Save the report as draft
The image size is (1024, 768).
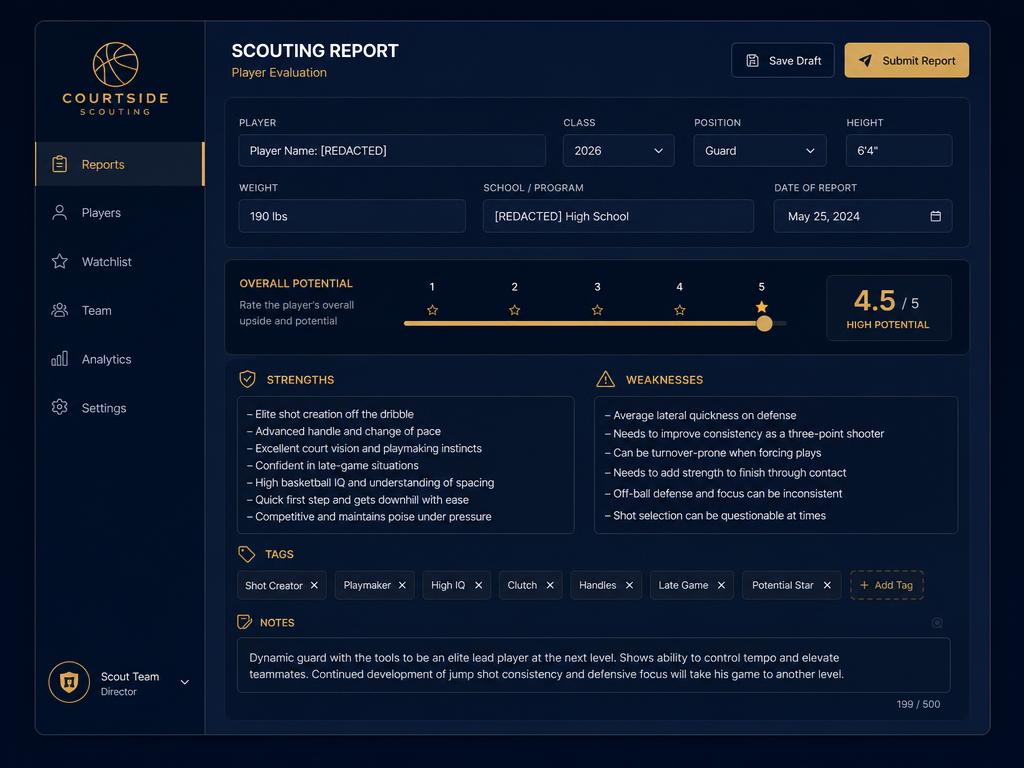pyautogui.click(x=782, y=60)
